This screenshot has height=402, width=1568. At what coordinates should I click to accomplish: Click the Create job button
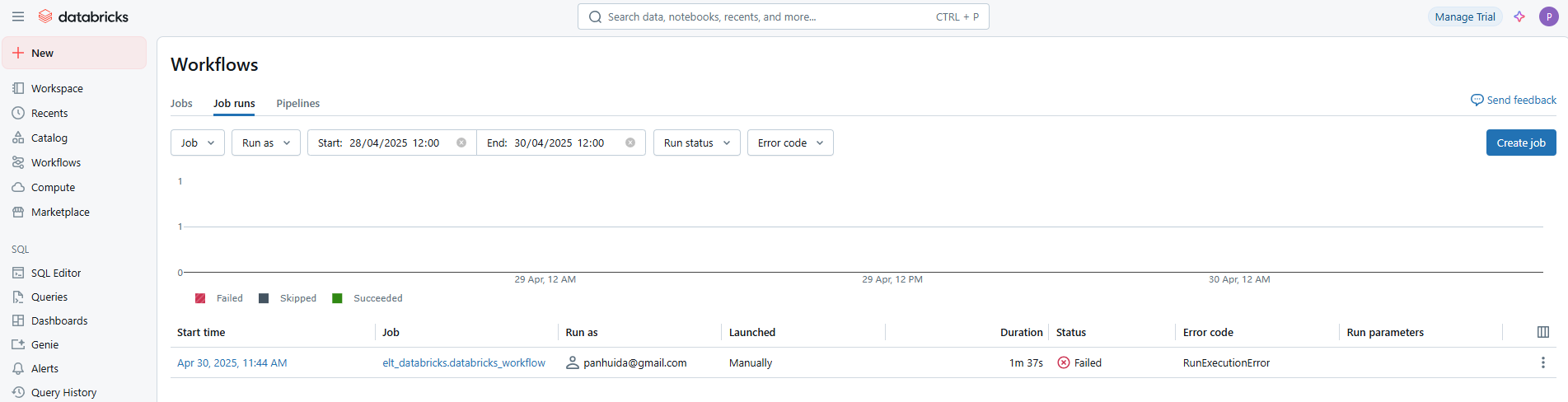click(1521, 143)
